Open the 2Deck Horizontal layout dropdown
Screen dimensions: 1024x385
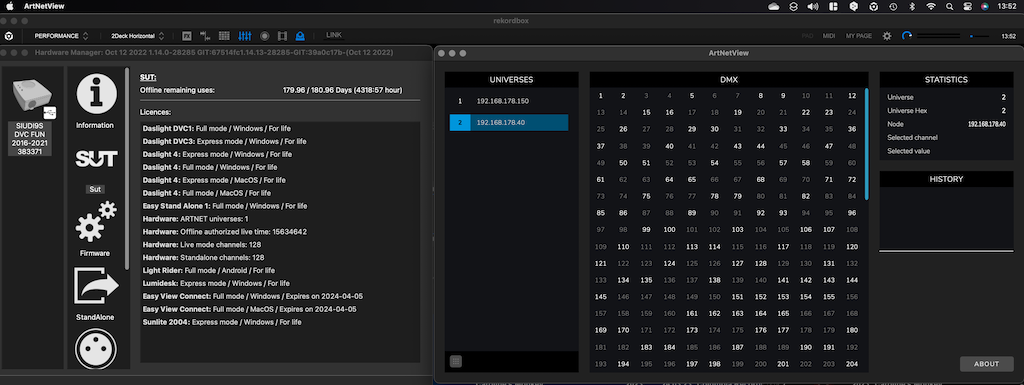point(137,36)
